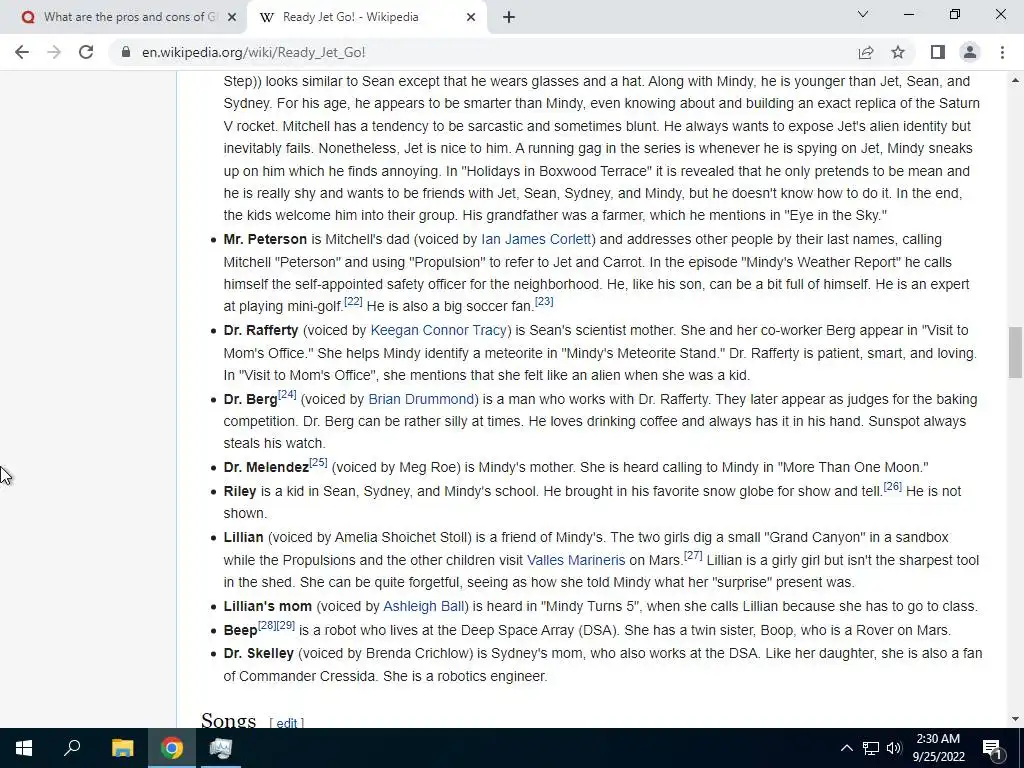Bookmark this page with the star icon
This screenshot has width=1024, height=768.
pyautogui.click(x=898, y=52)
